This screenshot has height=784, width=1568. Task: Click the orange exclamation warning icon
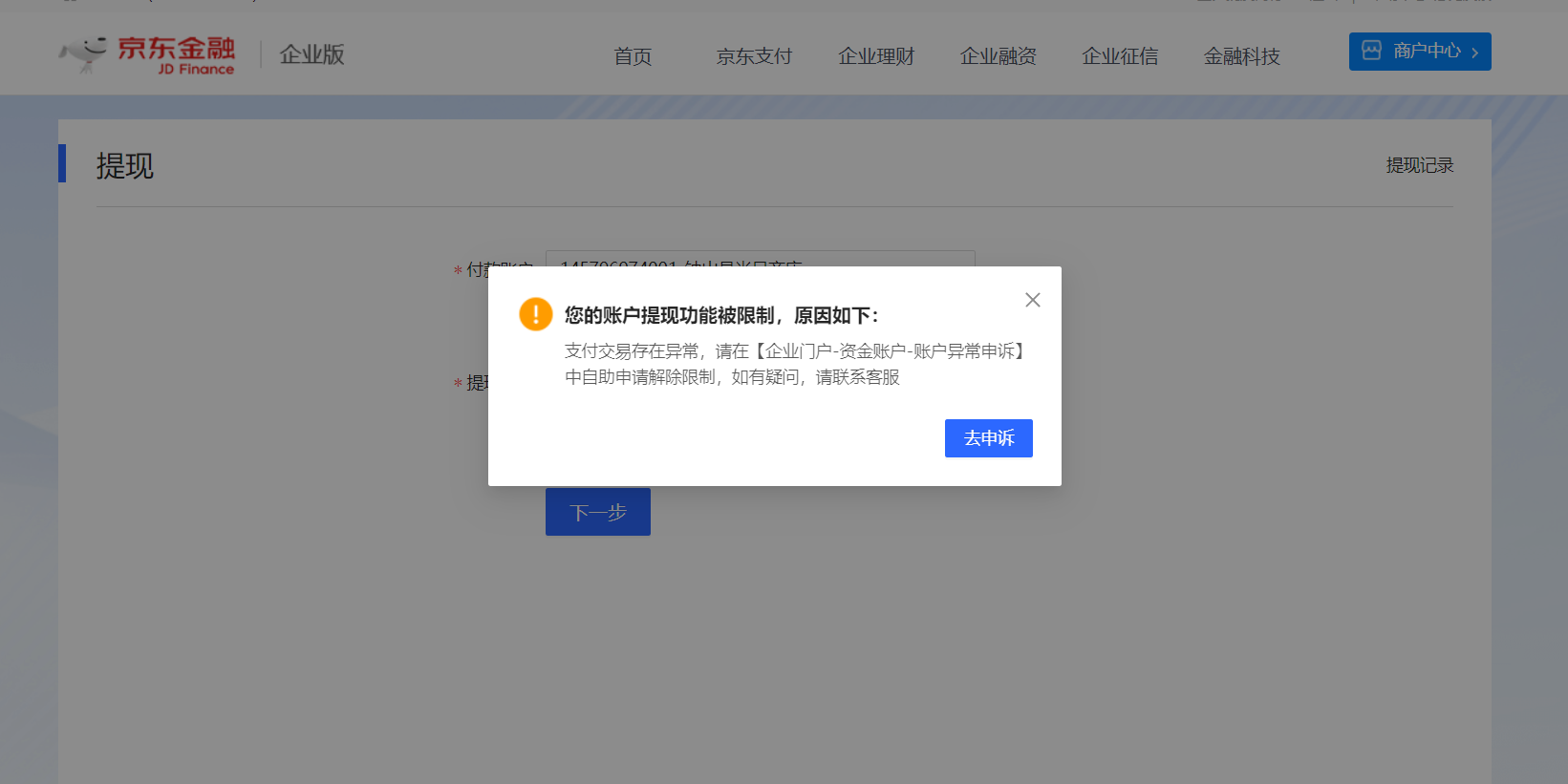[x=535, y=314]
